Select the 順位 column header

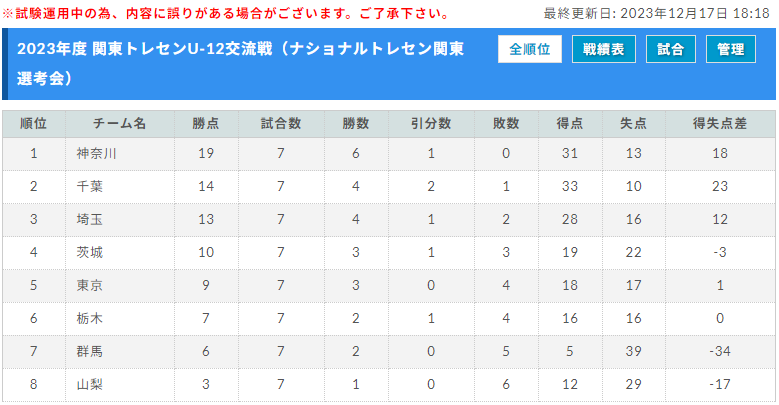click(x=34, y=124)
